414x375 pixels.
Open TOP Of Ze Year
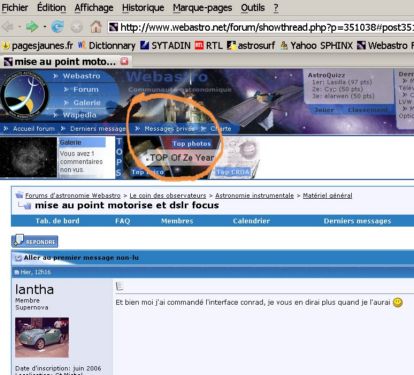click(x=182, y=157)
